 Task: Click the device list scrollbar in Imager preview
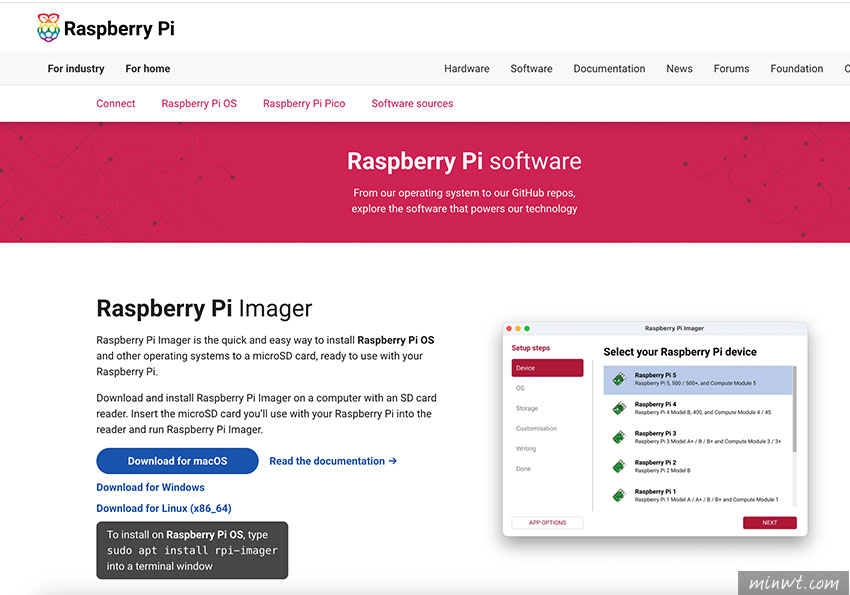(794, 410)
